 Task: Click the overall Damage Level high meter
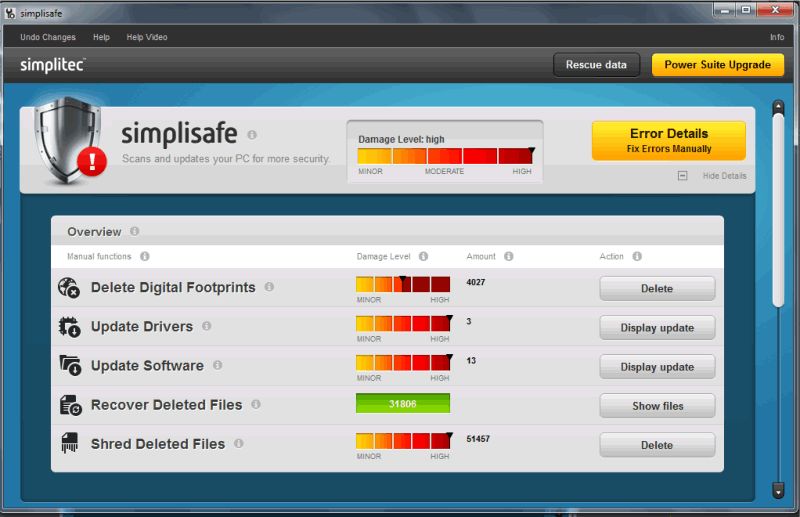point(445,155)
